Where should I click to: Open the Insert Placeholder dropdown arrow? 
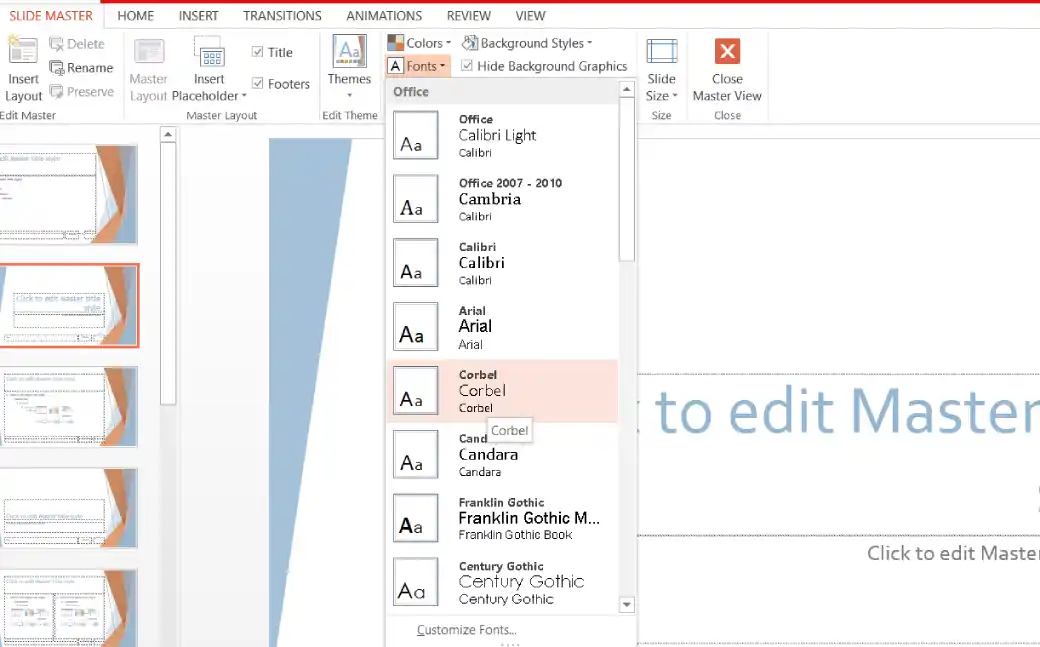tap(244, 96)
